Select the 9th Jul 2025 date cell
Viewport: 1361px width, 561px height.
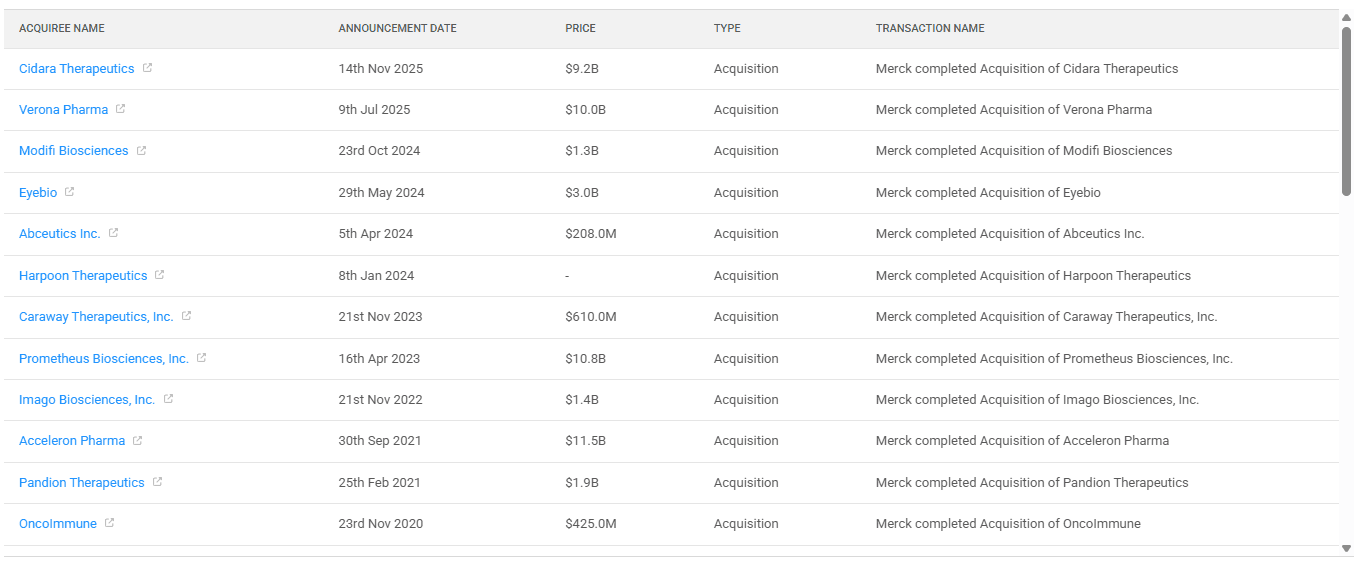[374, 110]
